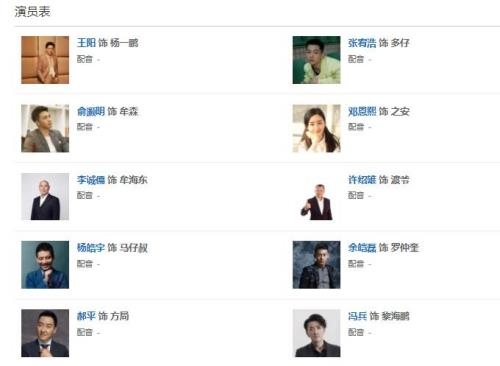500x366 pixels.
Task: Click the photo beside 王阳 饰 杨一鹏
Action: pos(45,60)
